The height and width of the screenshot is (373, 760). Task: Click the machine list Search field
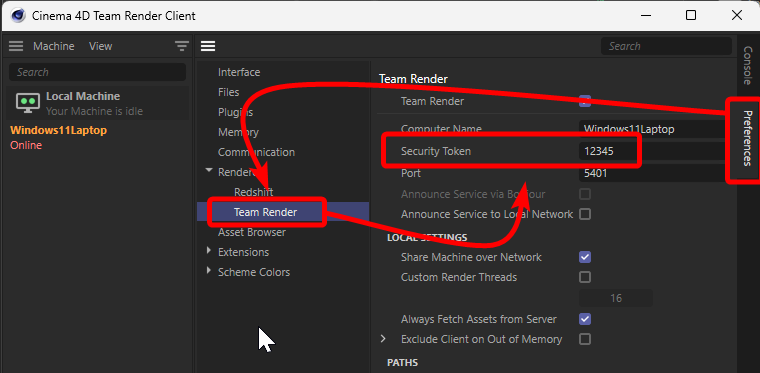[x=97, y=72]
